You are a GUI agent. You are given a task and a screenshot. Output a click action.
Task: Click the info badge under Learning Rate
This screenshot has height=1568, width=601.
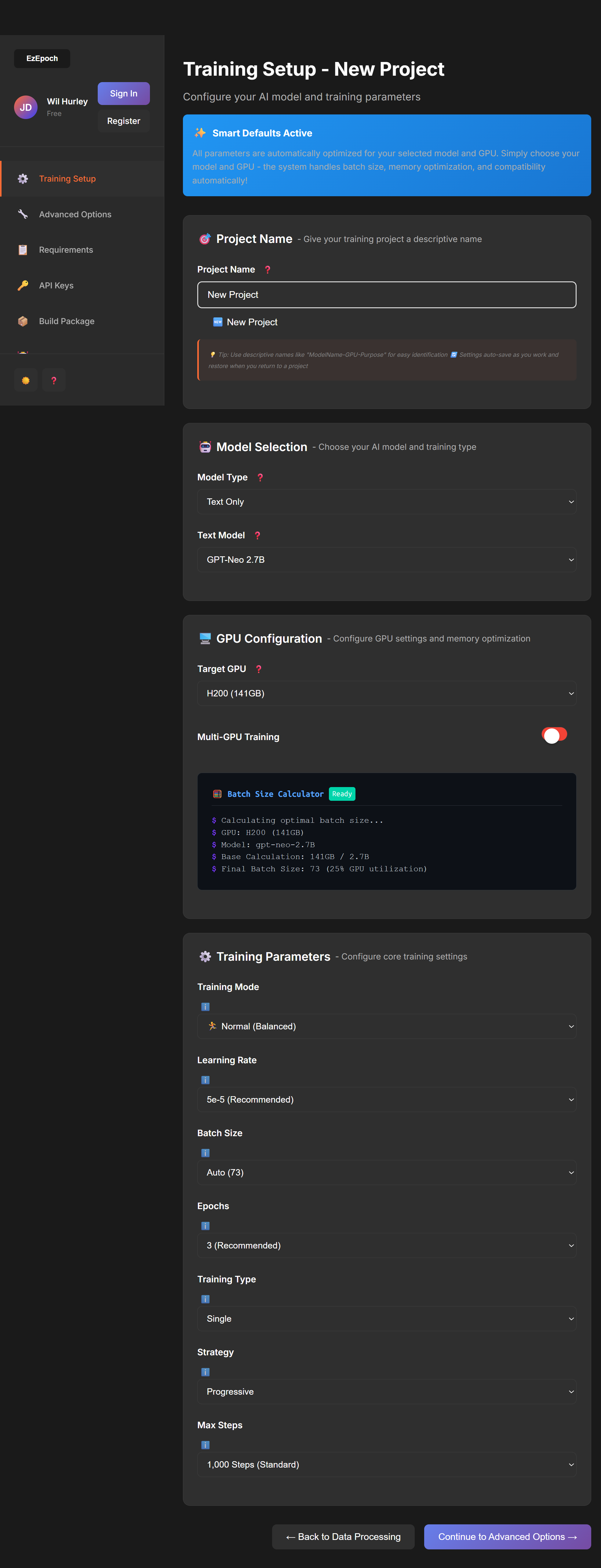click(x=205, y=1080)
